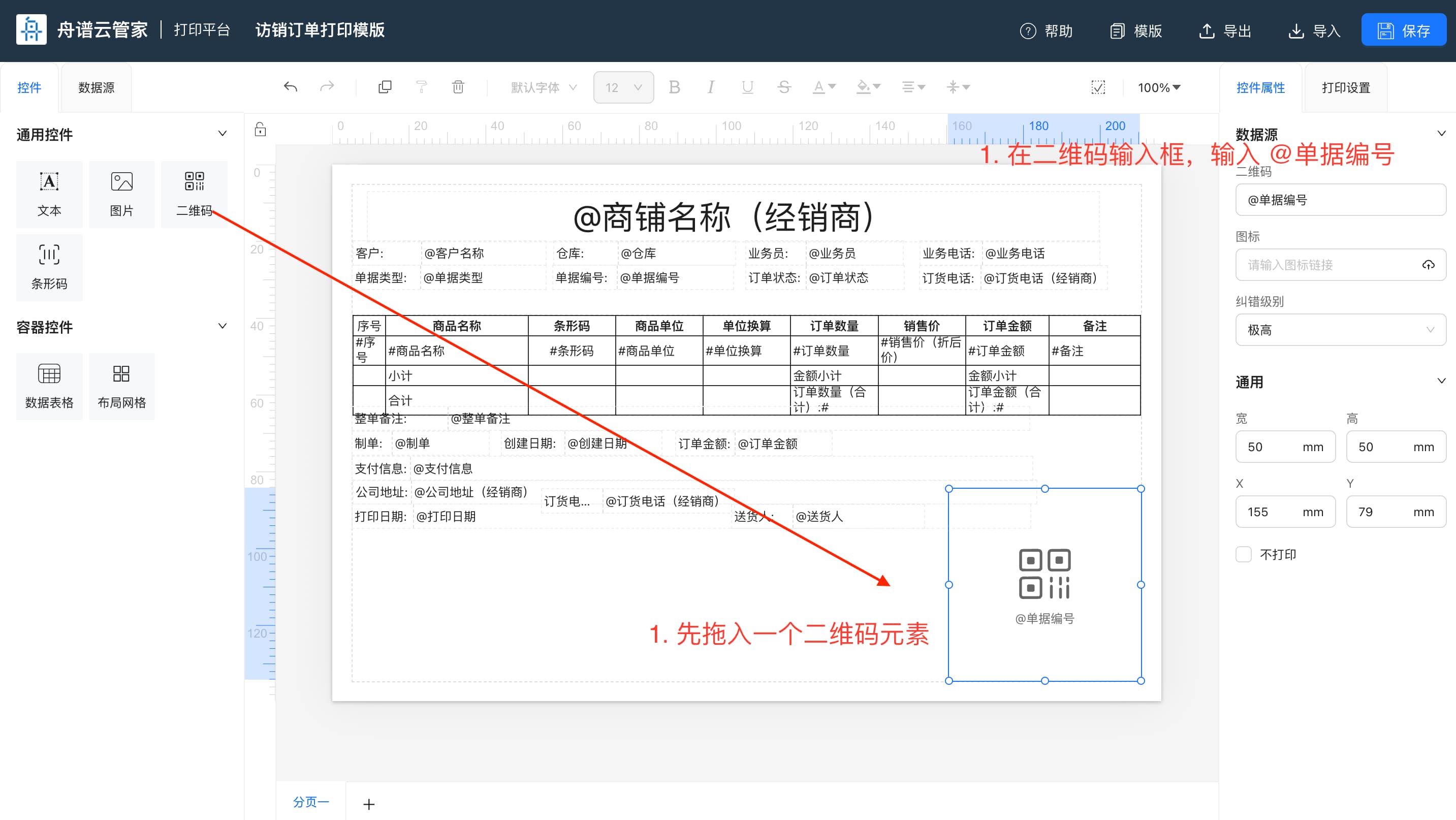The height and width of the screenshot is (820, 1456).
Task: Click the 导出 export button
Action: pyautogui.click(x=1225, y=30)
